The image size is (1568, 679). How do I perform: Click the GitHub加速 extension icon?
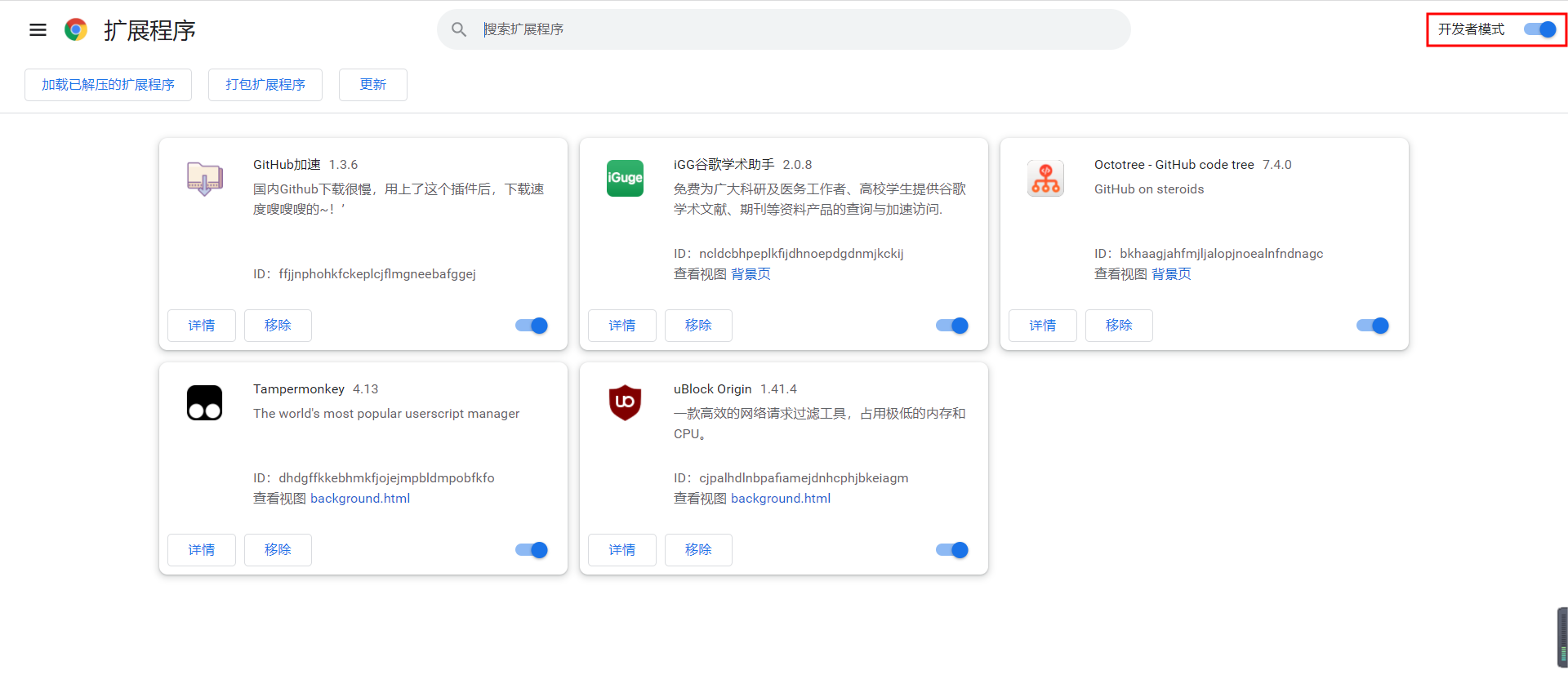point(204,178)
